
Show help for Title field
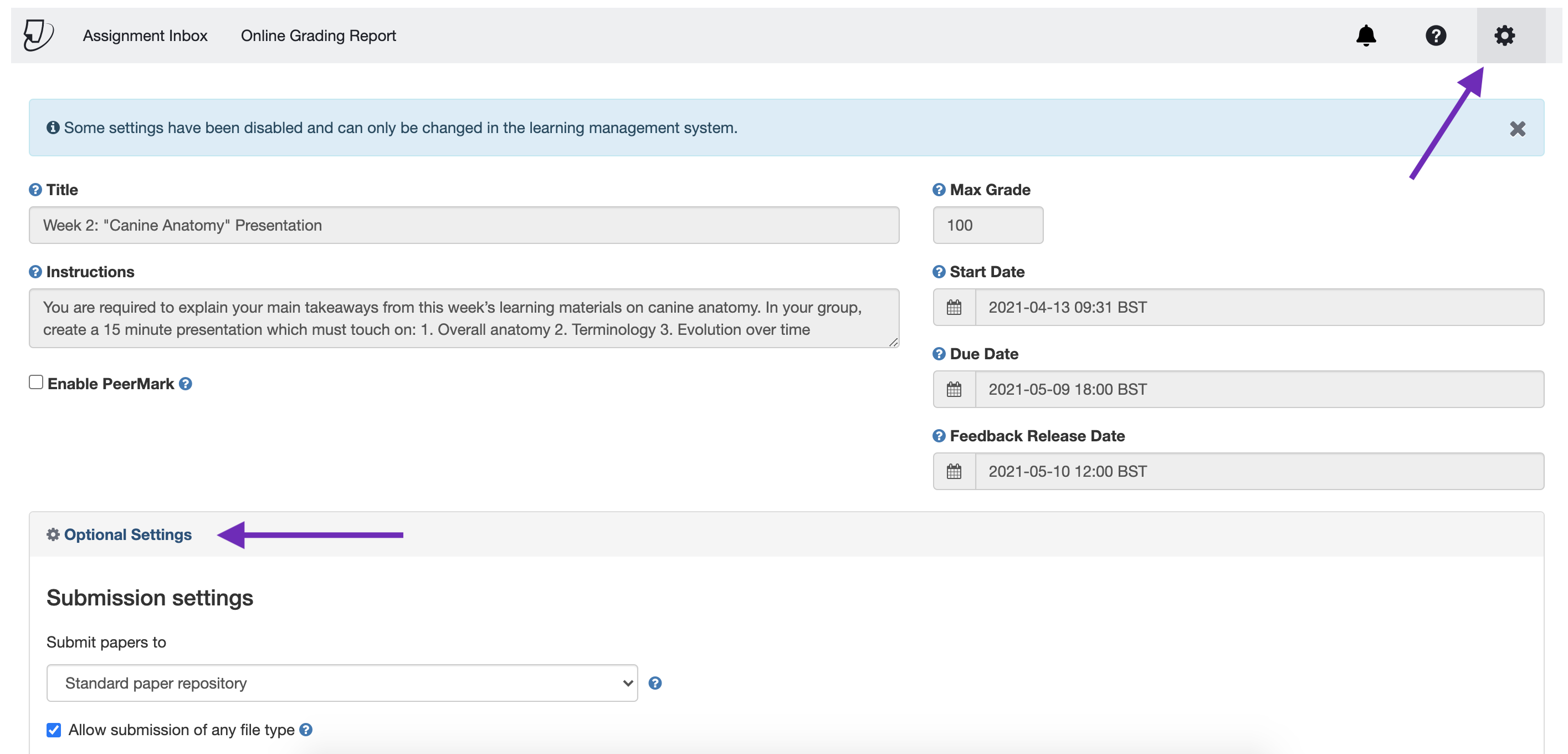[x=35, y=190]
